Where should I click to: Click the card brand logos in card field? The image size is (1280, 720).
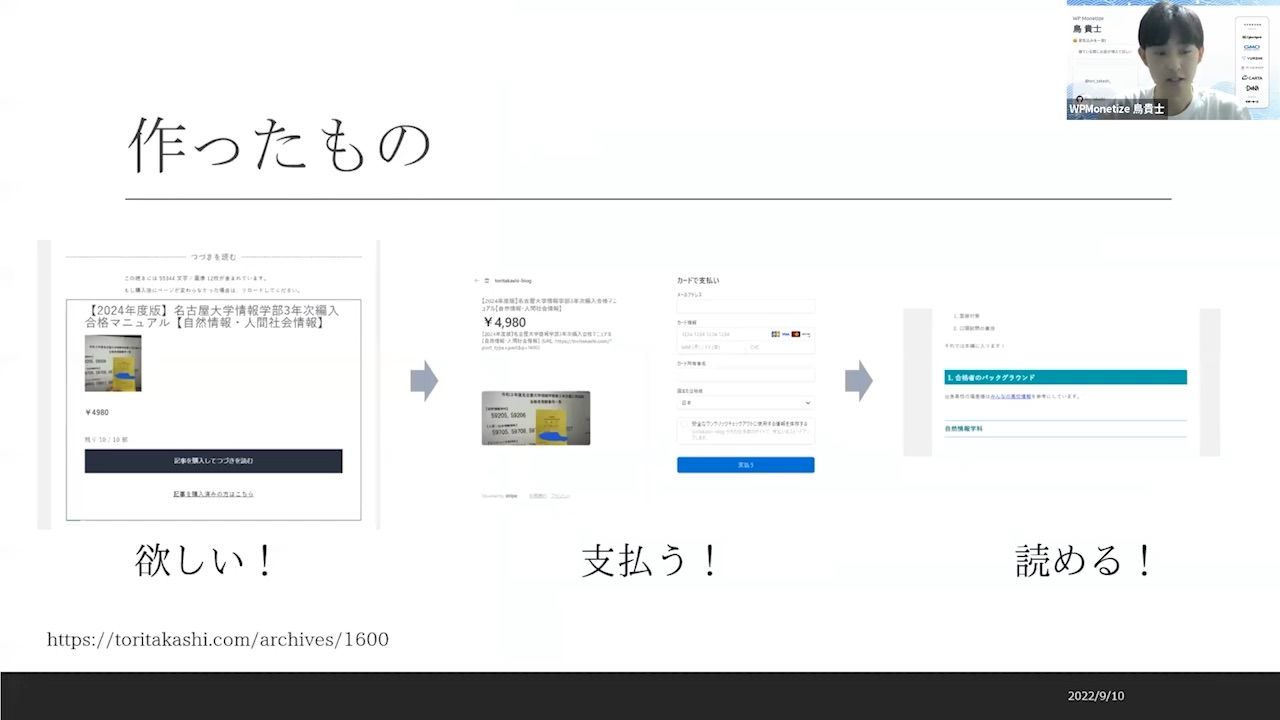point(791,334)
